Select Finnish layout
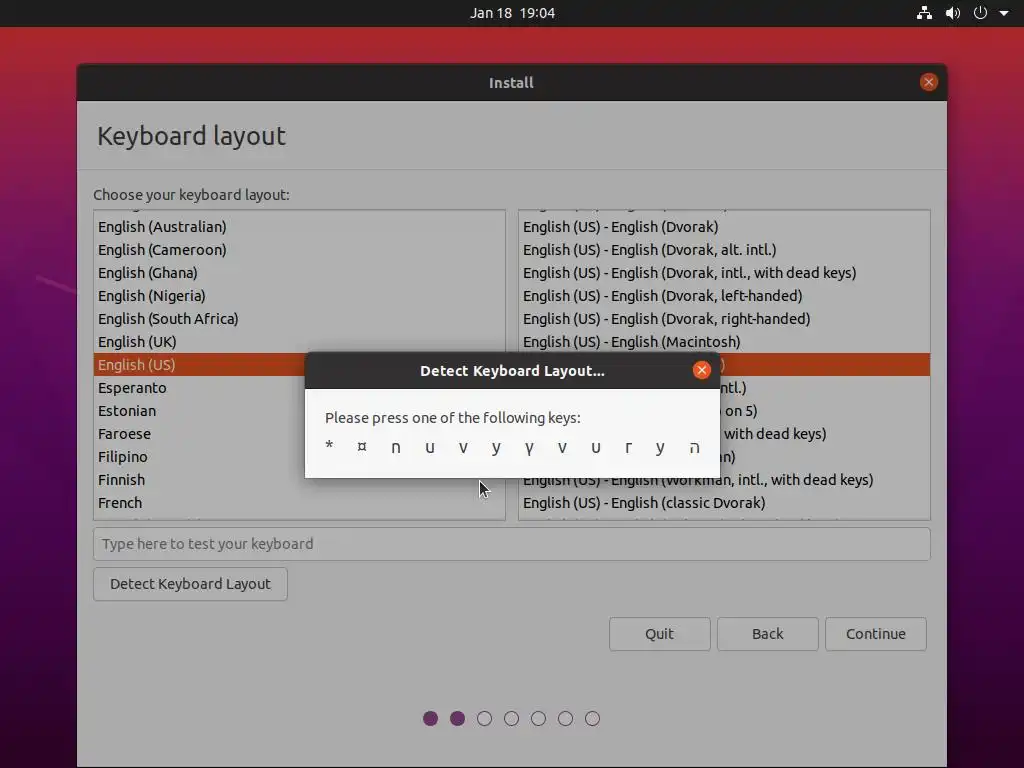The image size is (1024, 768). (199, 479)
